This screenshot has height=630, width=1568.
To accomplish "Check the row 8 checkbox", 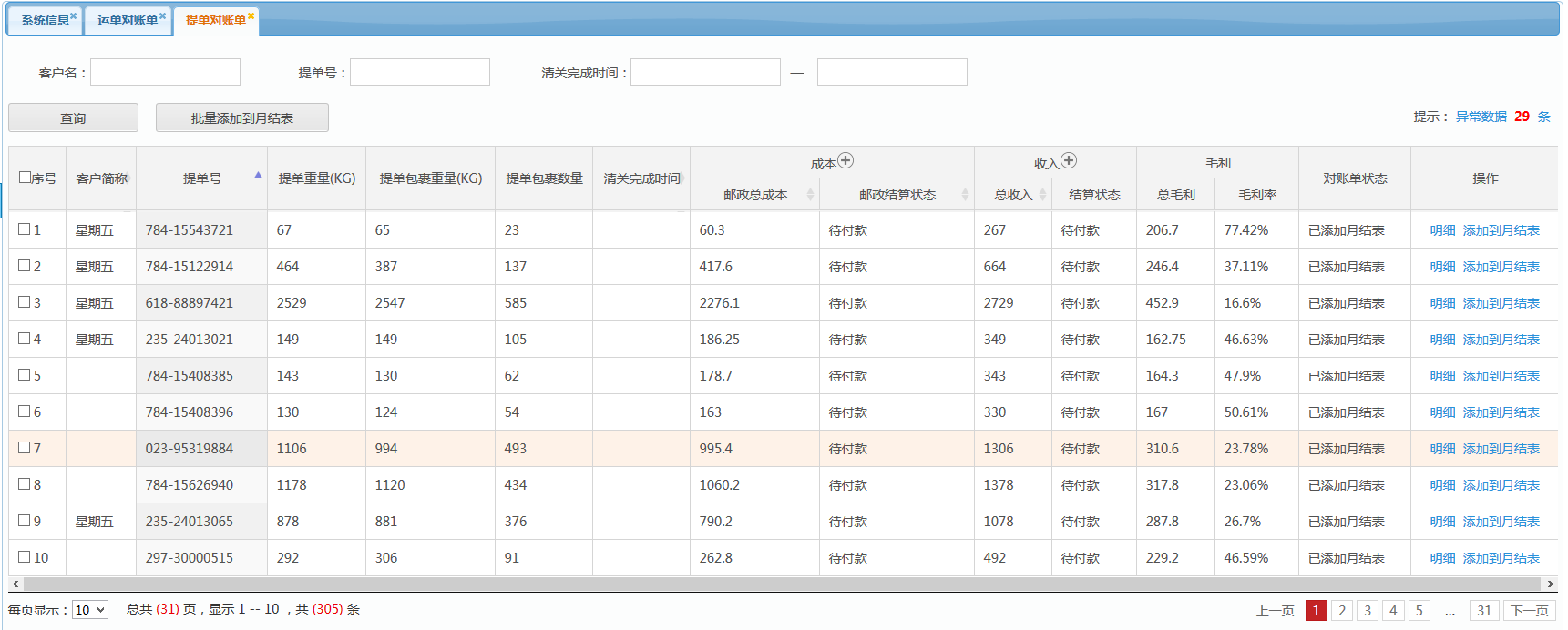I will click(x=25, y=484).
